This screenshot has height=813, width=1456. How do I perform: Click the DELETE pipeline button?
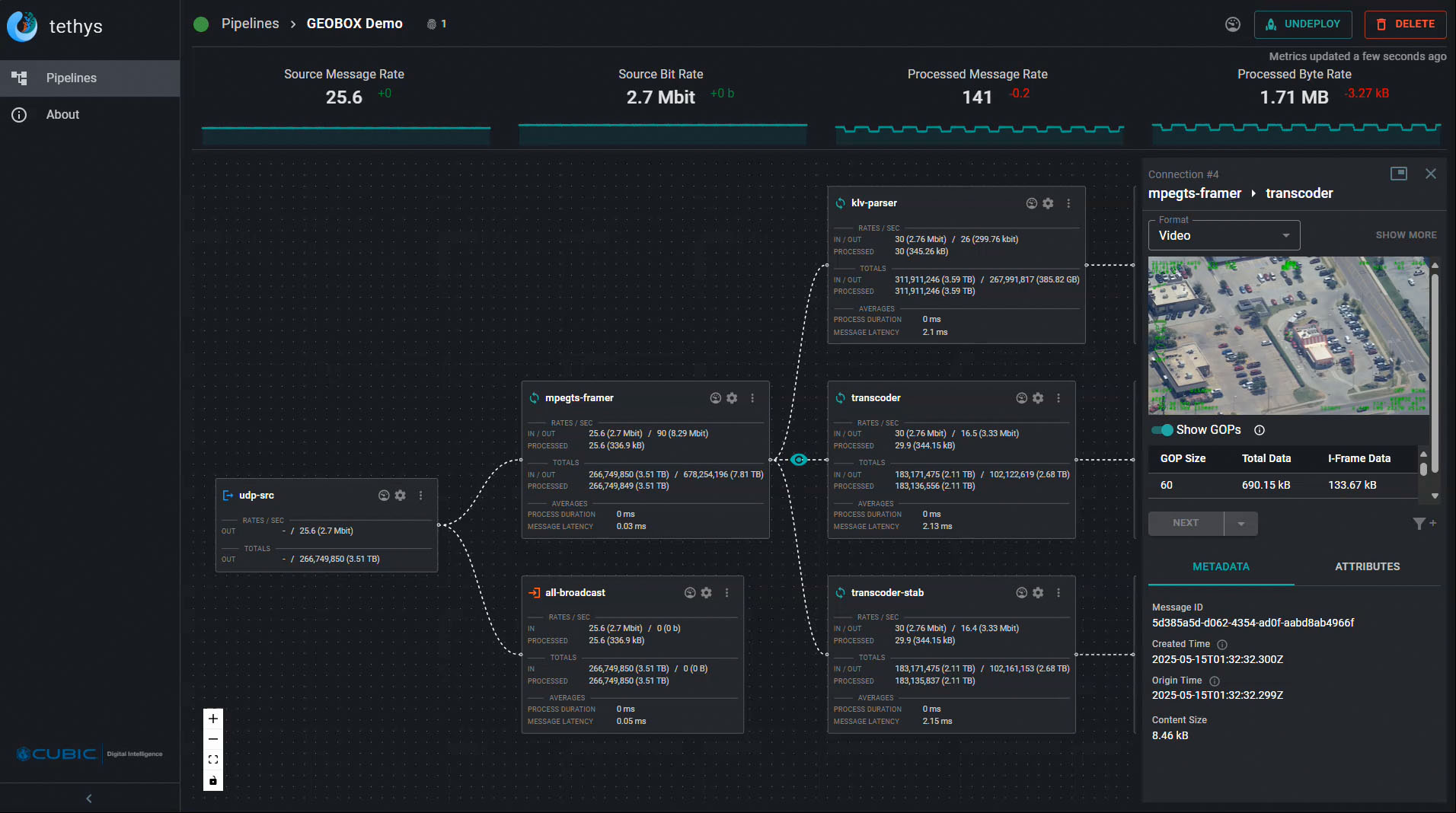pyautogui.click(x=1406, y=24)
